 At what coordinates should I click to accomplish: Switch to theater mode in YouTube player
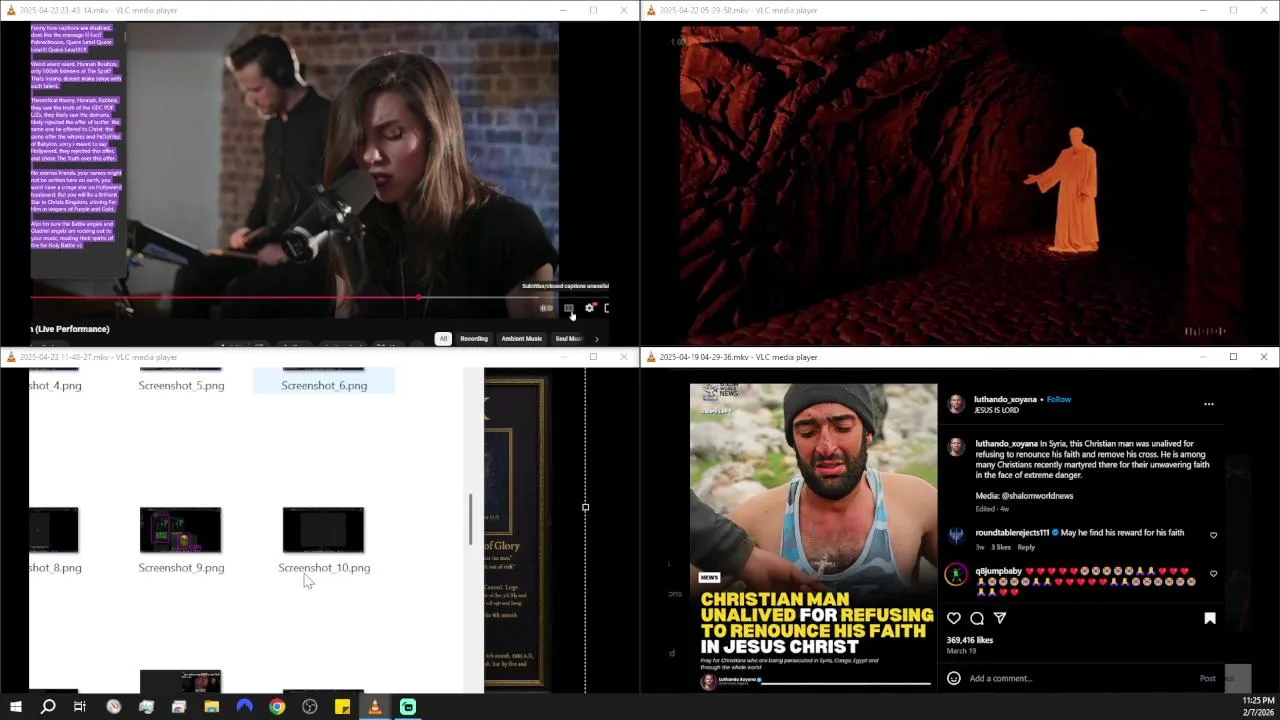(607, 308)
